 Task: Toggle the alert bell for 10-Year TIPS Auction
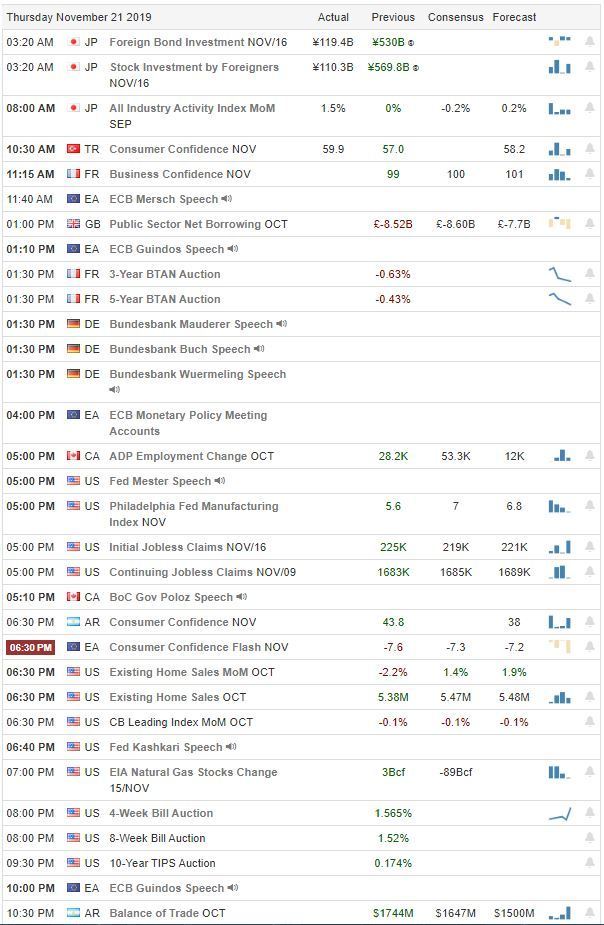590,863
